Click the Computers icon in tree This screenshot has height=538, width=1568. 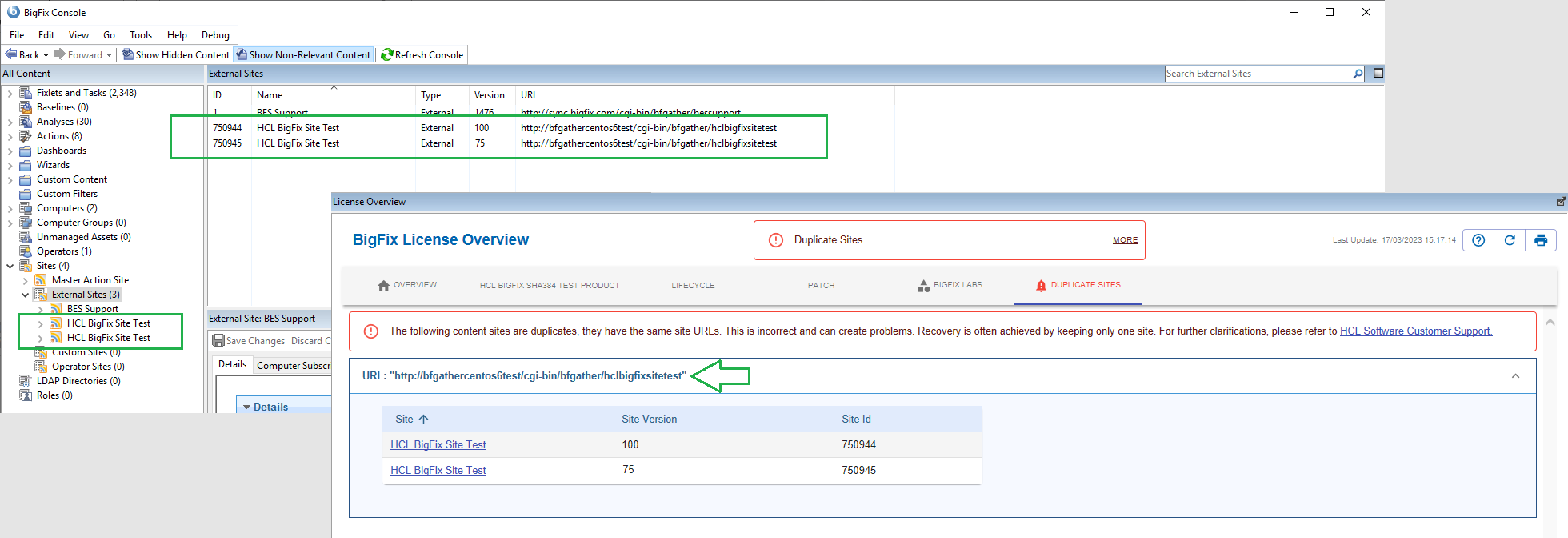tap(26, 208)
